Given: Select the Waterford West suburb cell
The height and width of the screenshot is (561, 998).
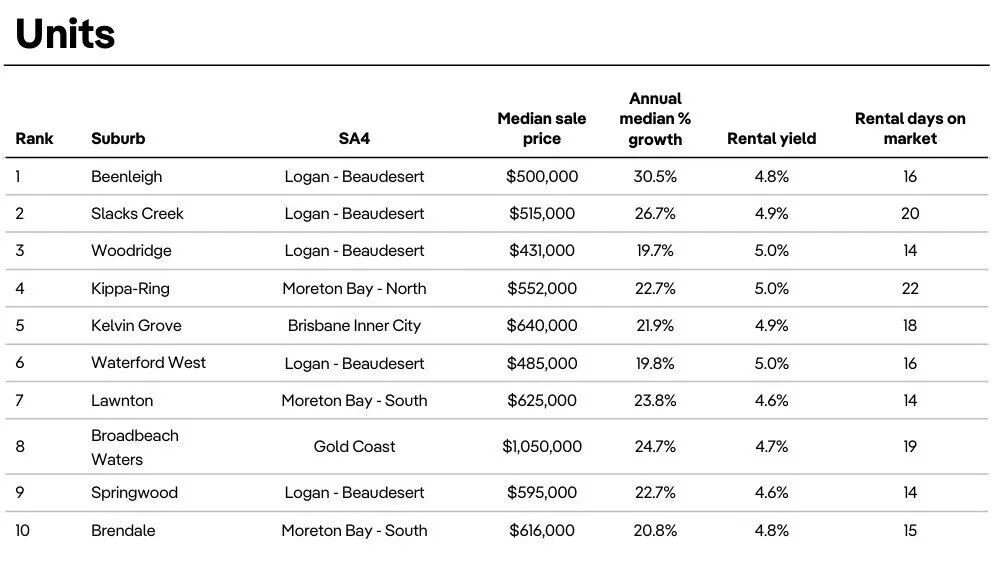Looking at the screenshot, I should coord(148,363).
